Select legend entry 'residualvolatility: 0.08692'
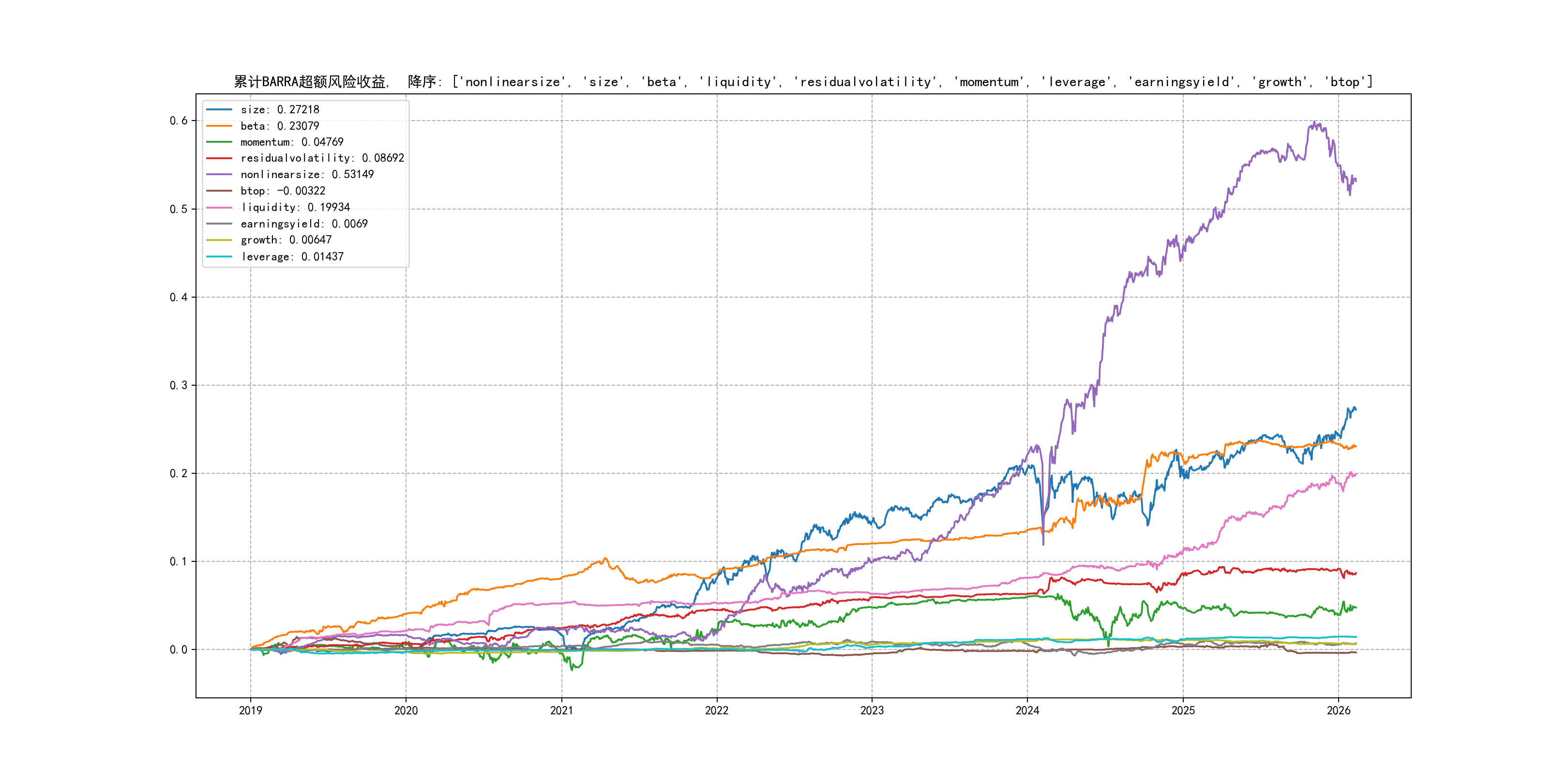The height and width of the screenshot is (784, 1568). pyautogui.click(x=322, y=158)
